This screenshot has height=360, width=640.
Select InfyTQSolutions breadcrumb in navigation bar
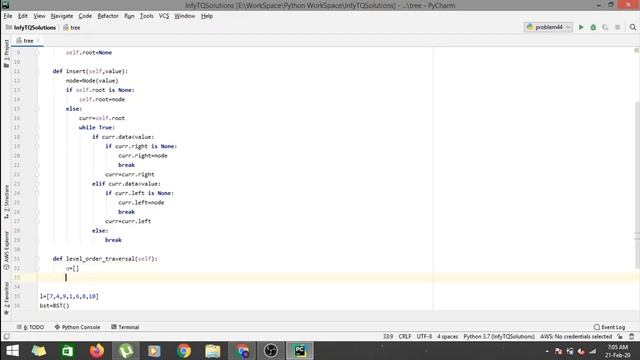[31, 28]
